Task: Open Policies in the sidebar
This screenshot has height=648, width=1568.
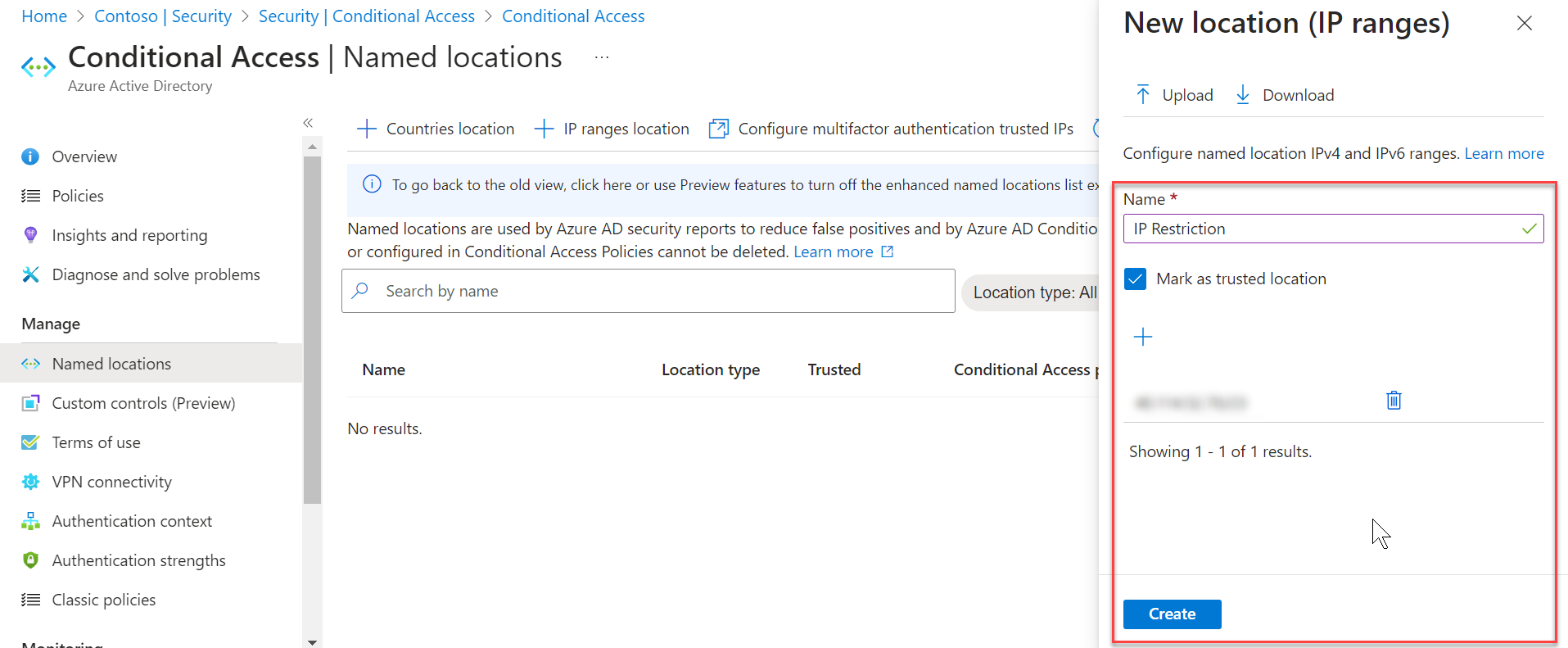Action: (x=78, y=196)
